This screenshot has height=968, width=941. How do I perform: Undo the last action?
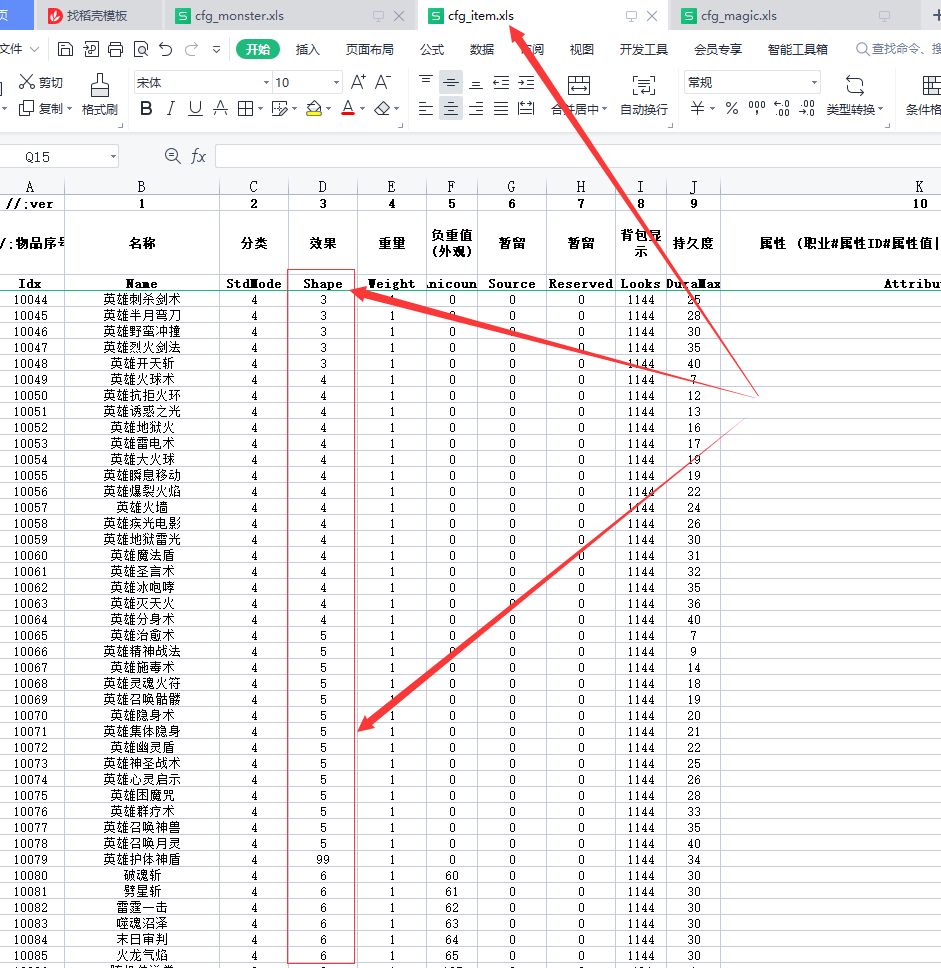[165, 49]
